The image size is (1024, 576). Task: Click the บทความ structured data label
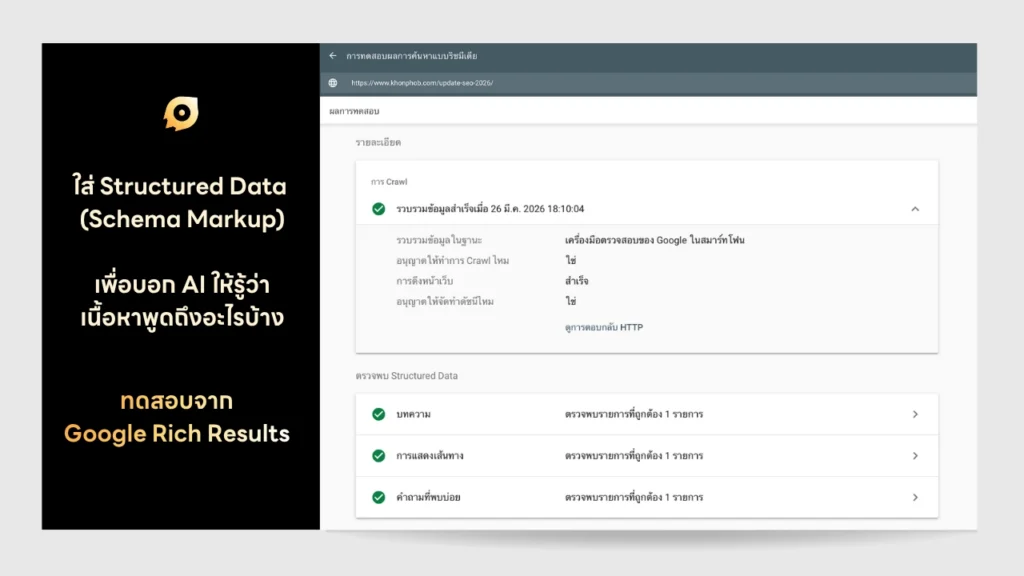click(413, 414)
